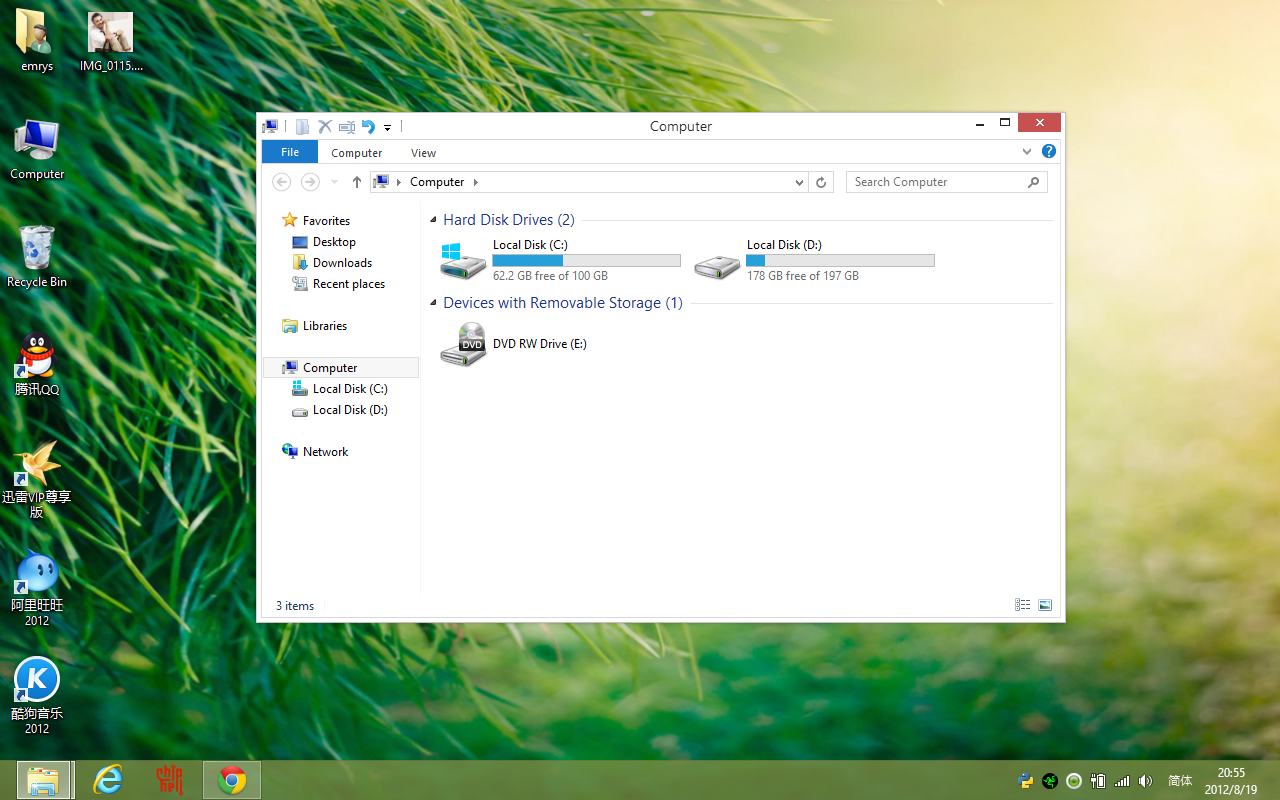Image resolution: width=1280 pixels, height=800 pixels.
Task: Click the search magnifier icon
Action: [x=1034, y=182]
